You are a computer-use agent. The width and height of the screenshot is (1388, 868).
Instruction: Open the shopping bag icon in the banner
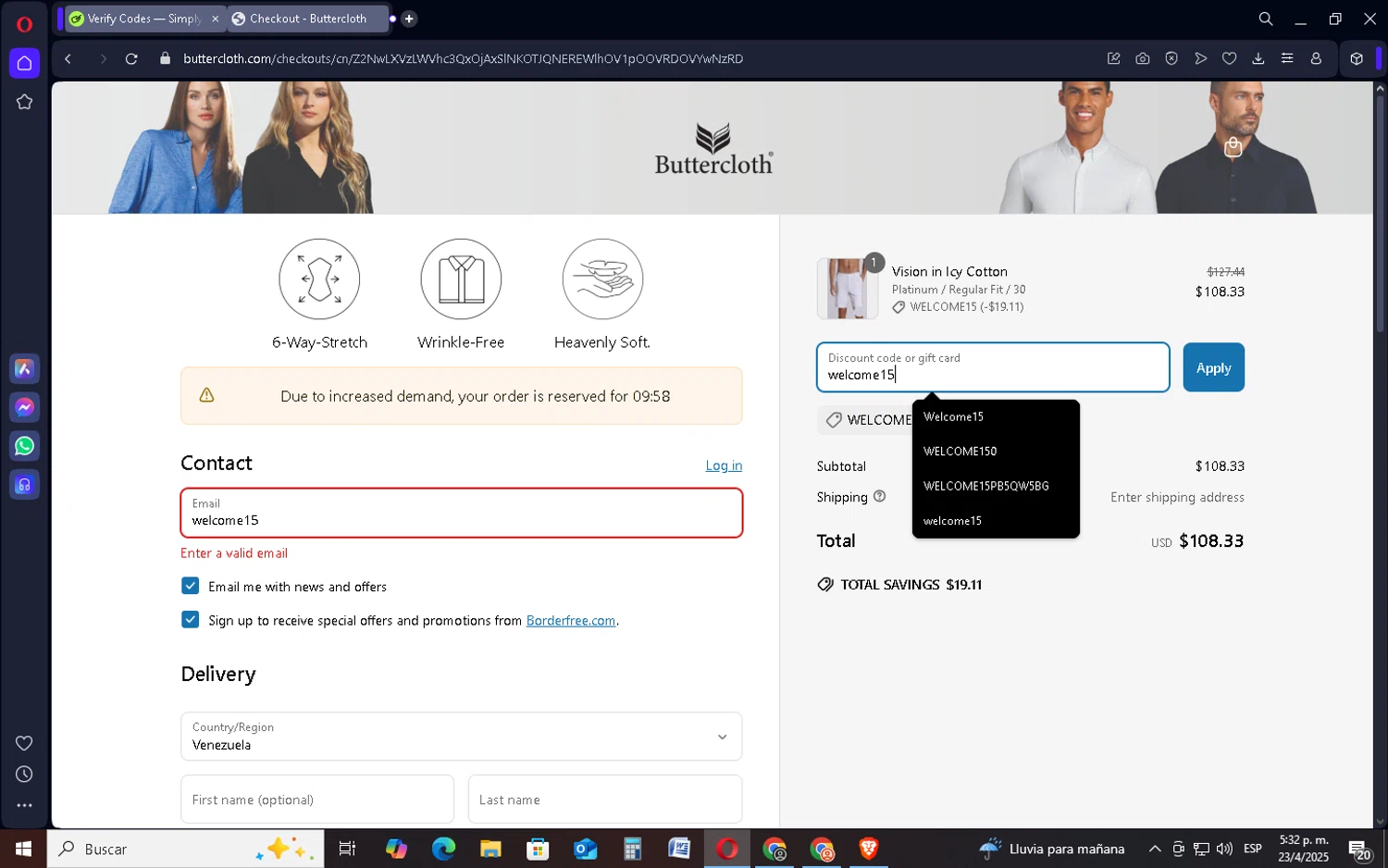coord(1233,147)
